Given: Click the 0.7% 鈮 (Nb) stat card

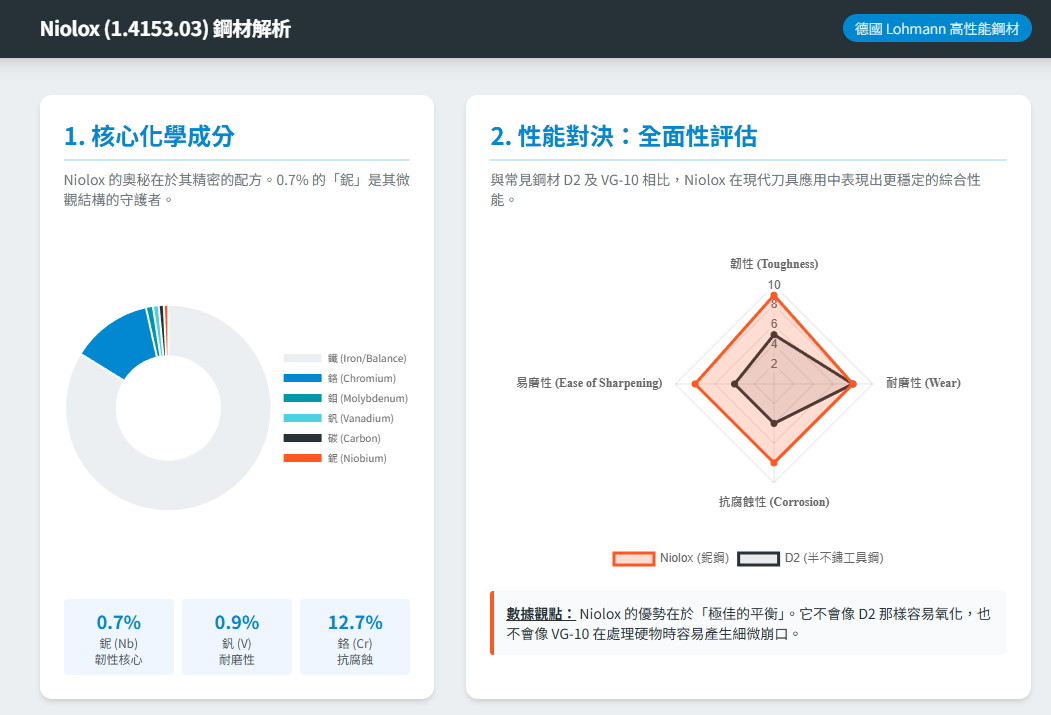Looking at the screenshot, I should pos(119,637).
